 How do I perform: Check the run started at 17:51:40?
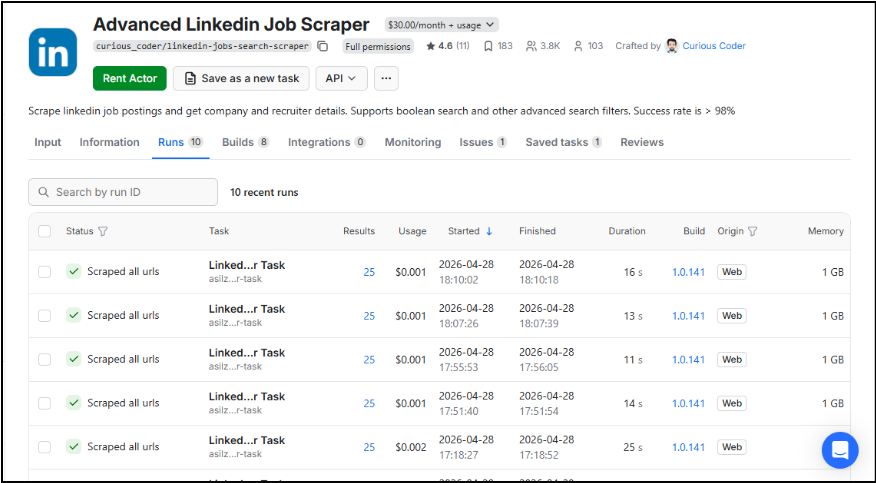click(x=44, y=403)
